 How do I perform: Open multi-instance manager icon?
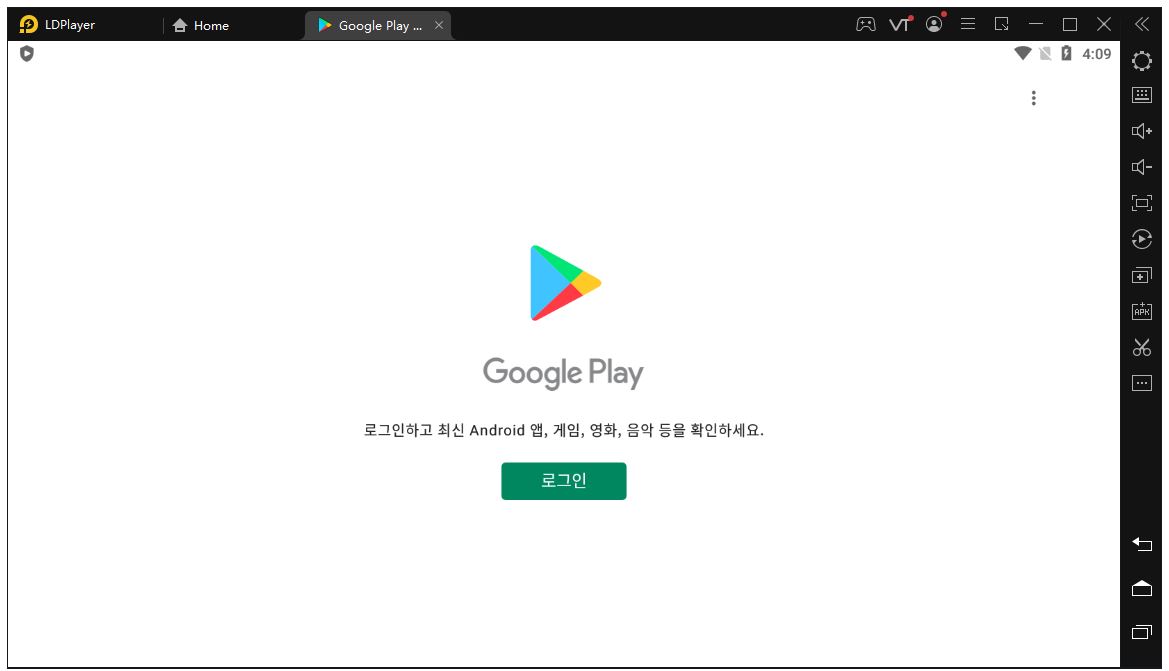[1141, 275]
